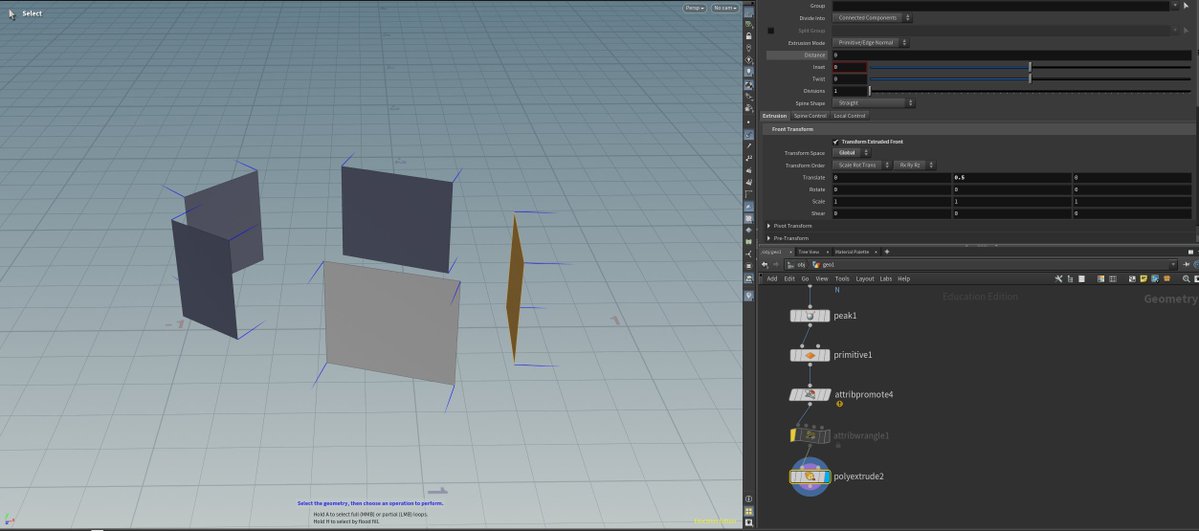This screenshot has width=1199, height=531.
Task: Open the Labs menu in network editor
Action: tap(885, 279)
